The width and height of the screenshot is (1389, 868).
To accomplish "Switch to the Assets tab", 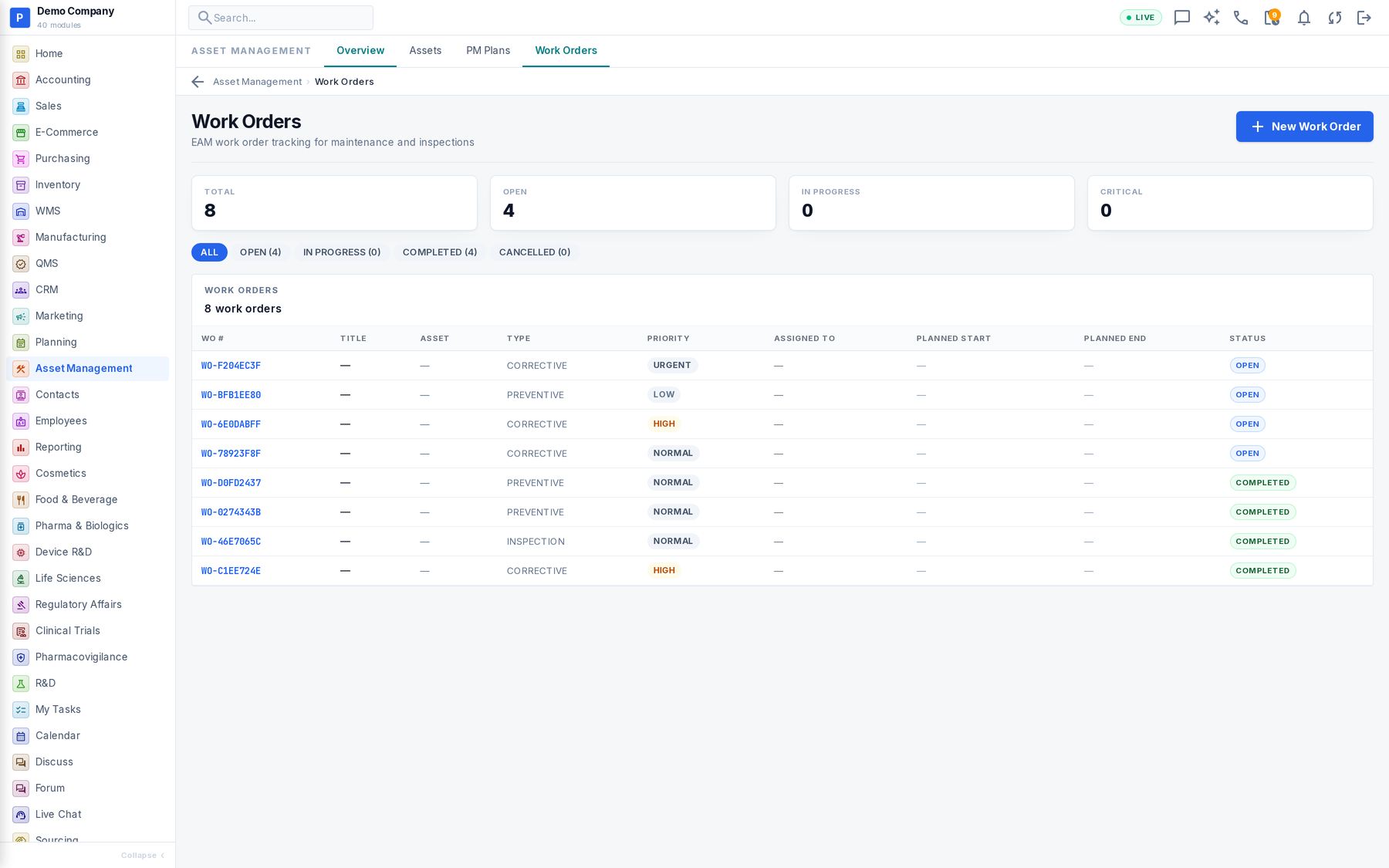I will tap(425, 51).
